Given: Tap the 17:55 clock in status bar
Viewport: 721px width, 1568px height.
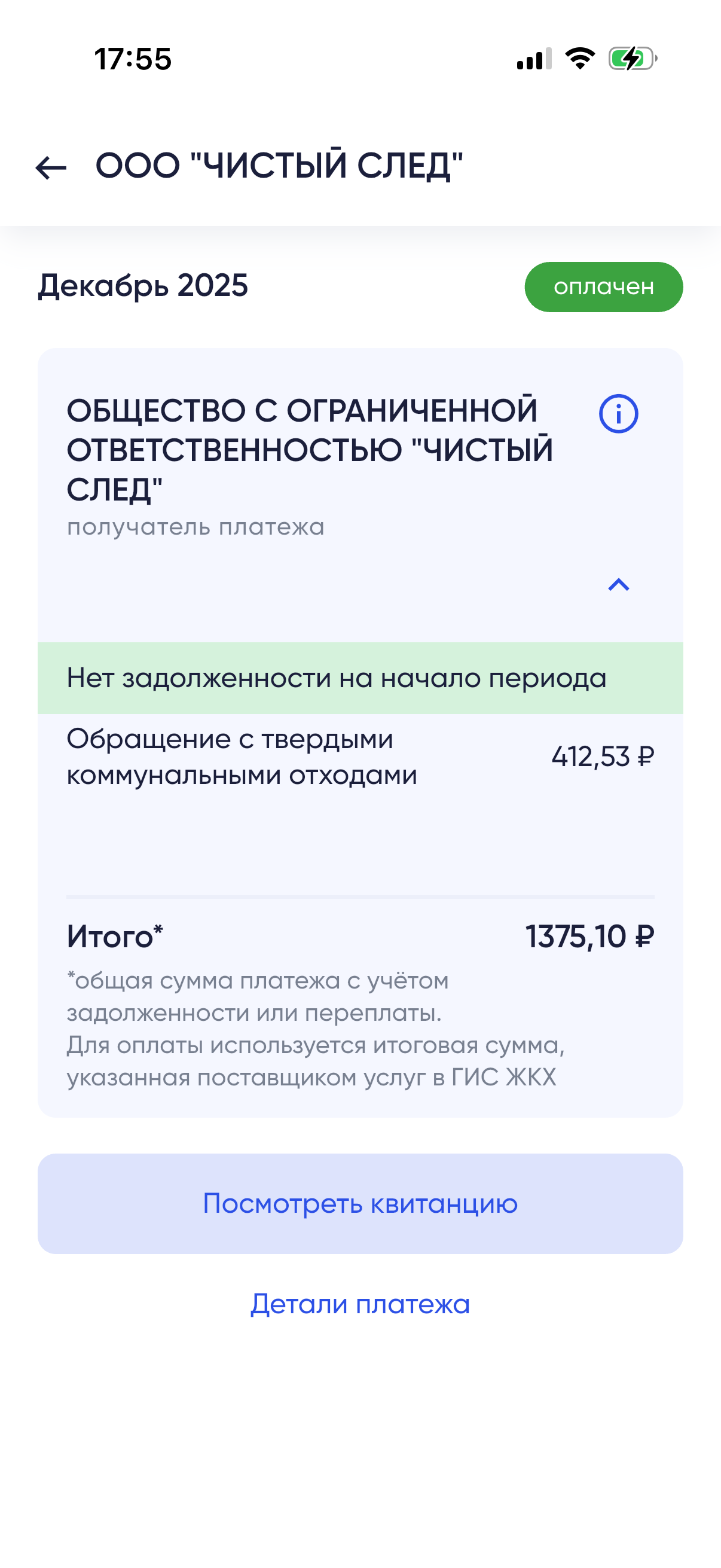Looking at the screenshot, I should click(133, 60).
